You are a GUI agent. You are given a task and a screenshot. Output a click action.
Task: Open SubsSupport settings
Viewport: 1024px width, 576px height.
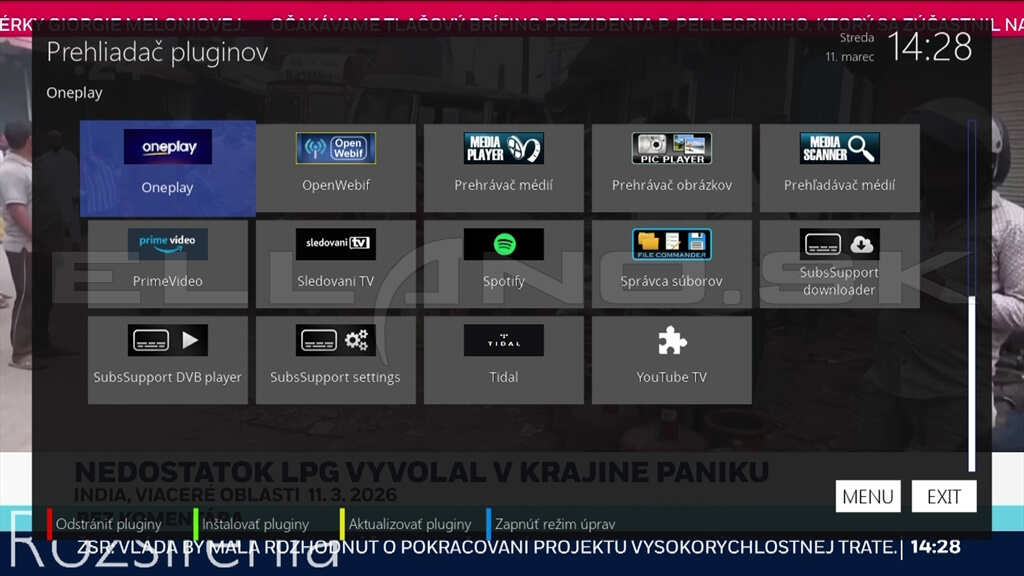coord(335,358)
